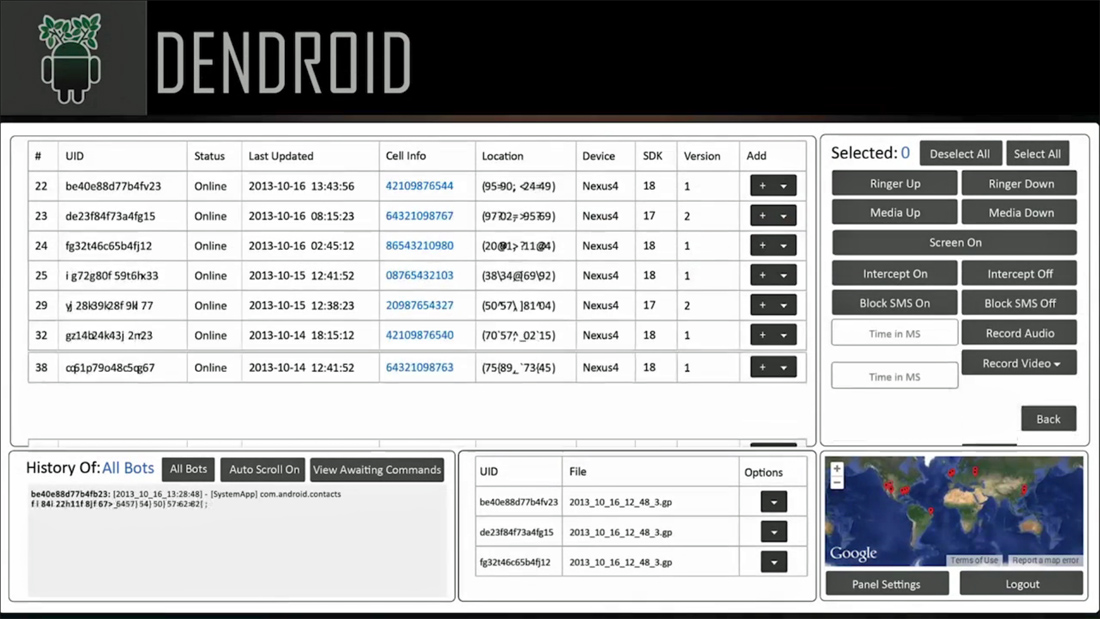Select UID fg32t46c65b4fj12 in bots table
Viewport: 1100px width, 619px height.
(x=108, y=246)
